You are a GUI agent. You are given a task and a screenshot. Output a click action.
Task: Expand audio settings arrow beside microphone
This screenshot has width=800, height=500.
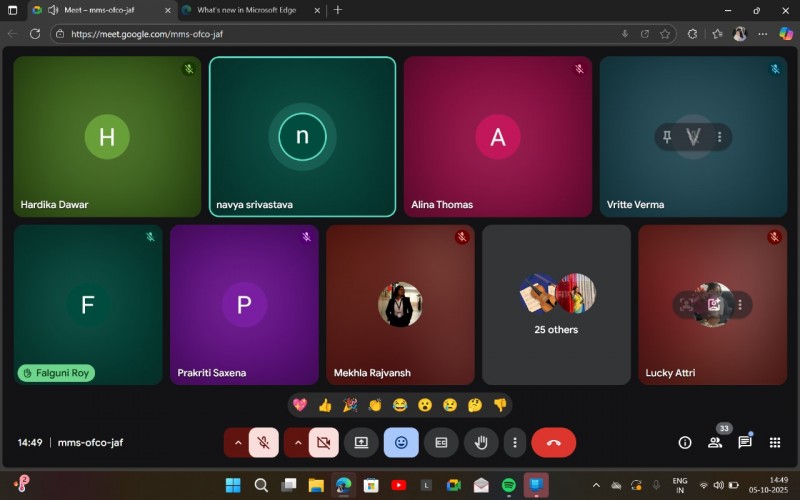(x=237, y=442)
